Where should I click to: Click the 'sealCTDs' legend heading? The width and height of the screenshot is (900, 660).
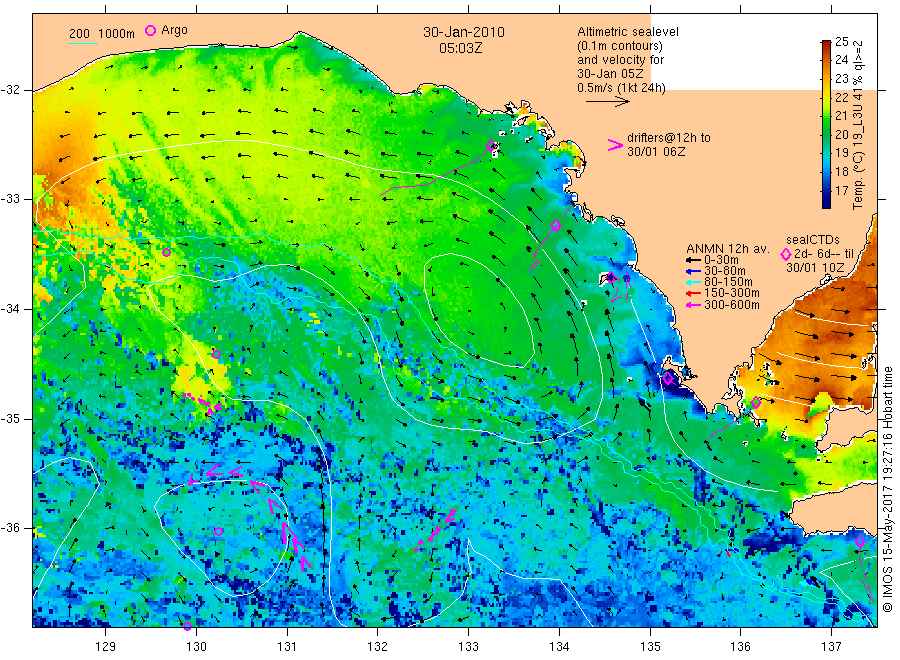pos(813,240)
